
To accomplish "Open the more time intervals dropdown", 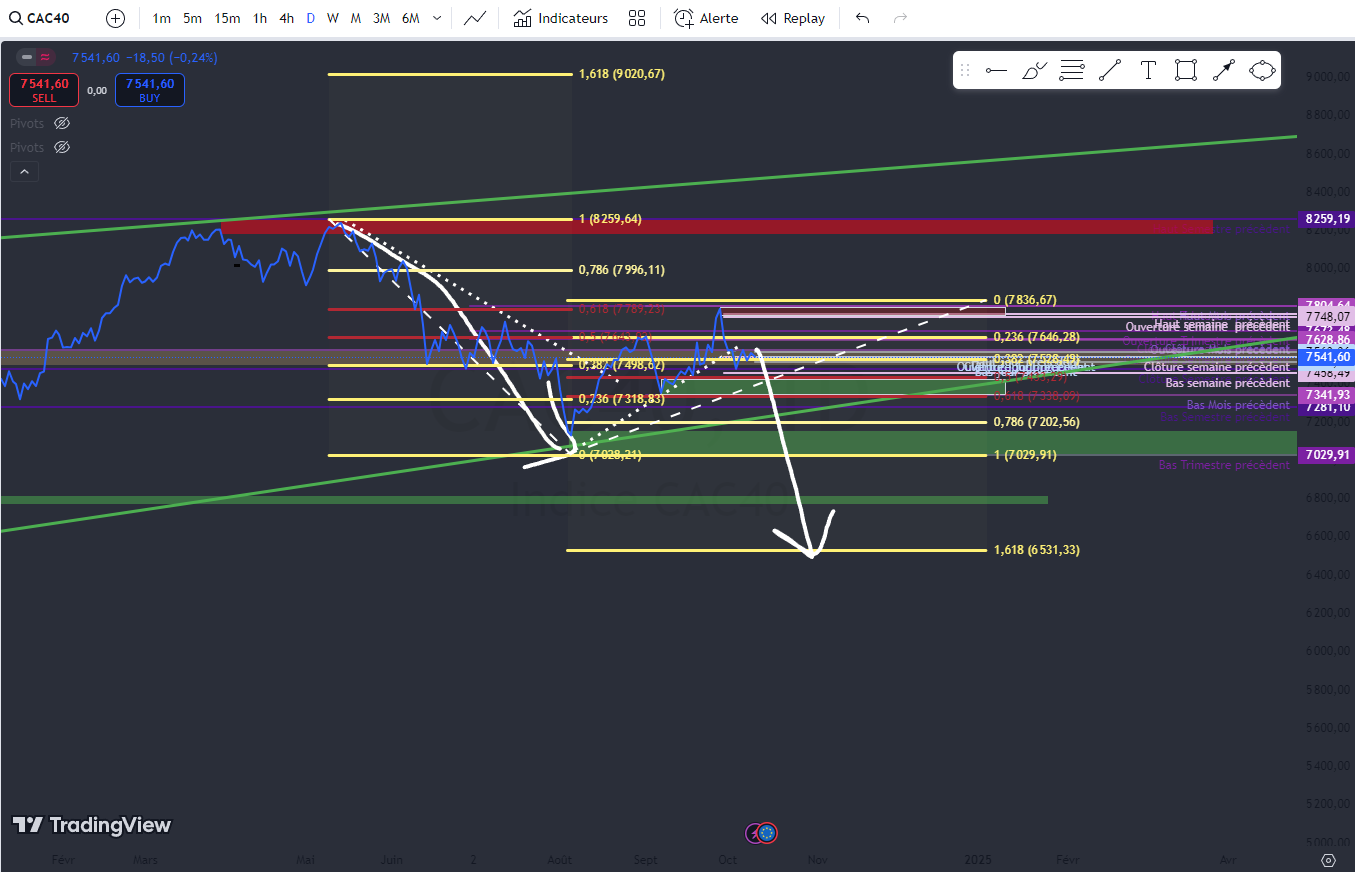I will click(x=438, y=18).
